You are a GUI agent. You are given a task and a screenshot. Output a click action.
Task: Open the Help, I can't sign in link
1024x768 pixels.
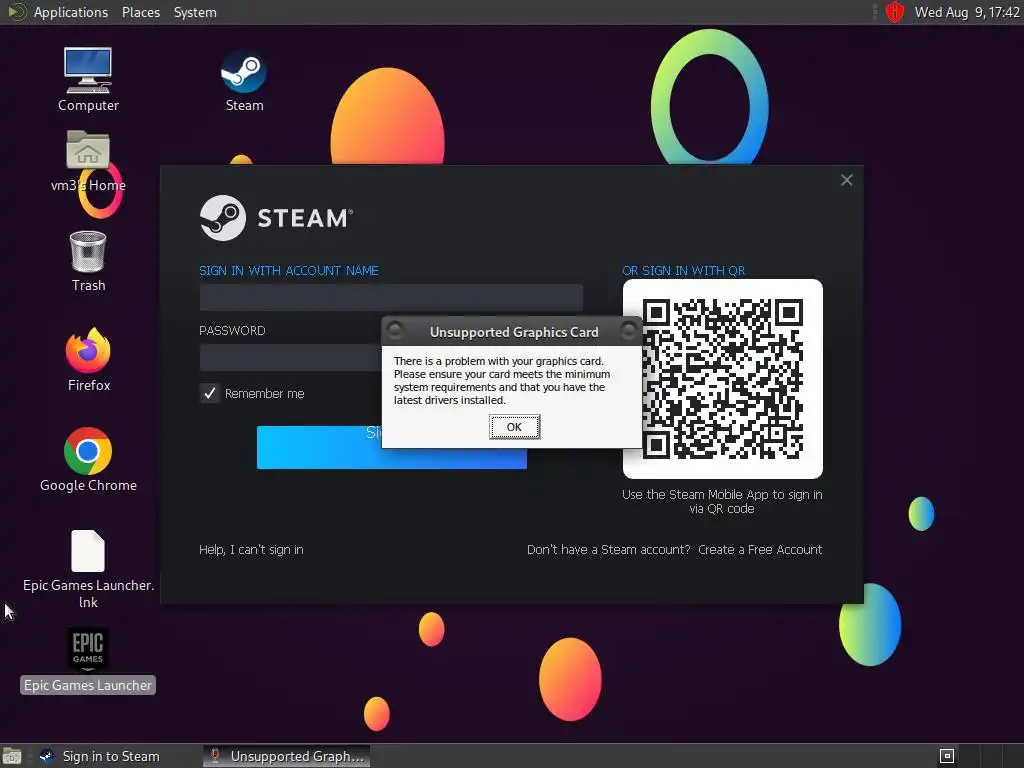[x=251, y=550]
